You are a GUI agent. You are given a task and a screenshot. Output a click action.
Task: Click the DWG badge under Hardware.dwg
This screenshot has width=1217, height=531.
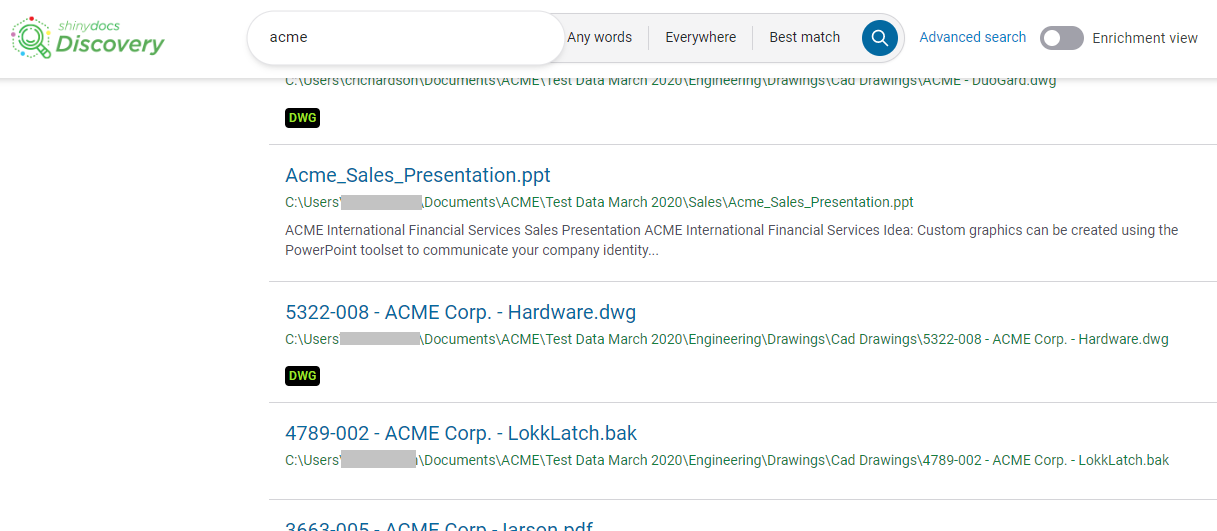tap(302, 376)
